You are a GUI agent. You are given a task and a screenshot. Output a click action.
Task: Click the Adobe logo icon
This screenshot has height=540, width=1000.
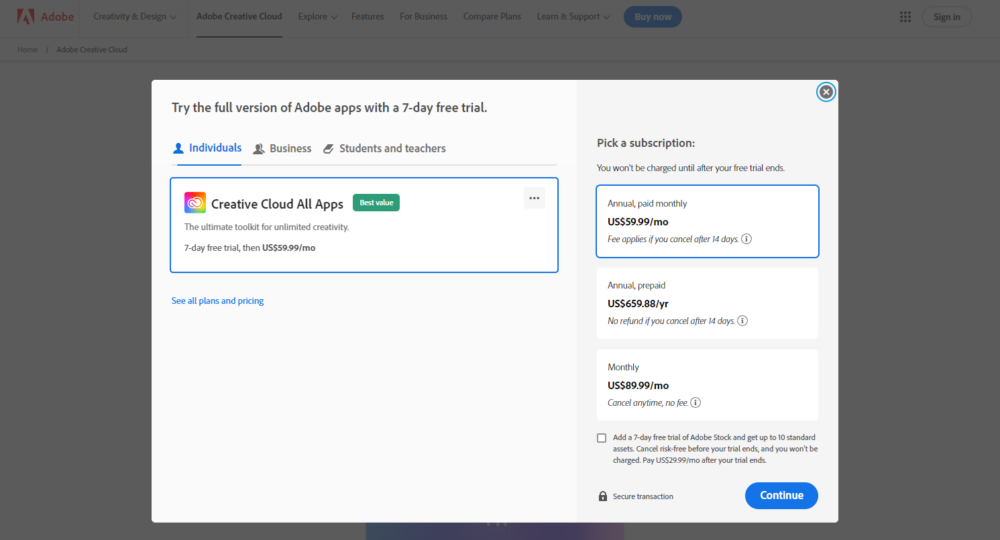coord(26,17)
